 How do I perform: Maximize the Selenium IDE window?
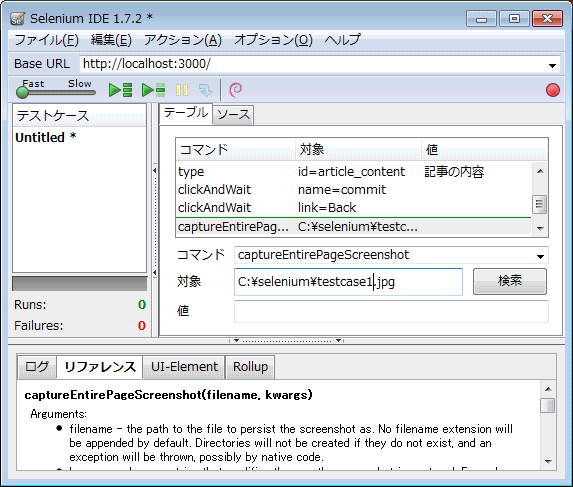pyautogui.click(x=514, y=19)
